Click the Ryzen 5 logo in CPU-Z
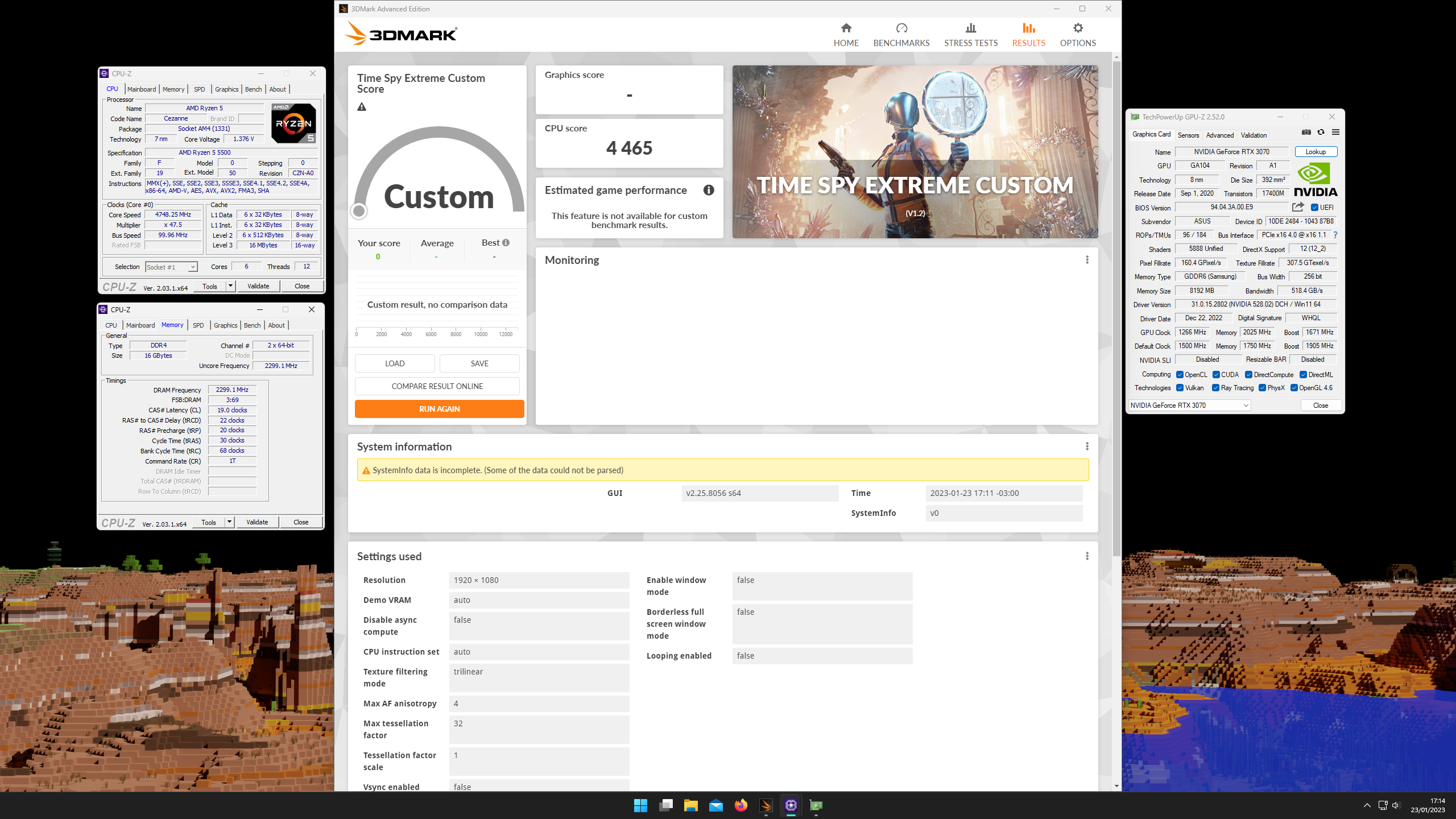Image resolution: width=1456 pixels, height=819 pixels. point(293,123)
